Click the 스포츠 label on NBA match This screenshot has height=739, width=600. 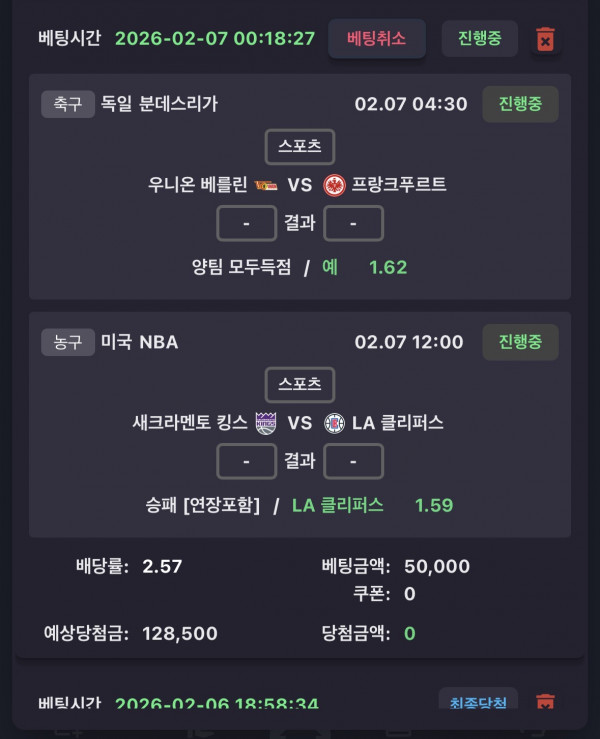(299, 384)
